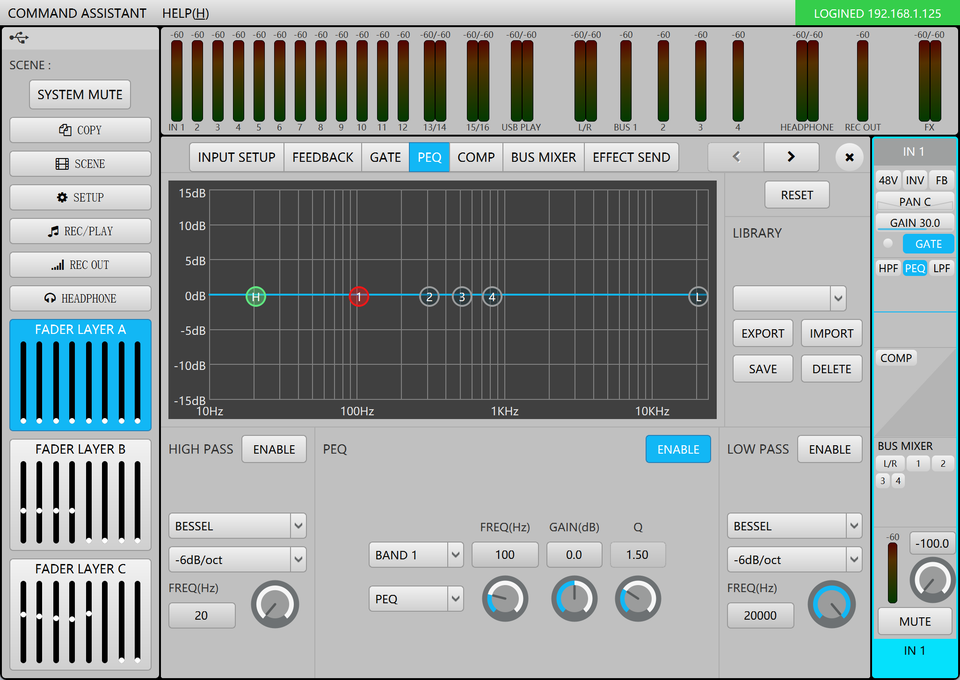Open Headphone settings from sidebar
This screenshot has height=680, width=960.
[x=80, y=298]
